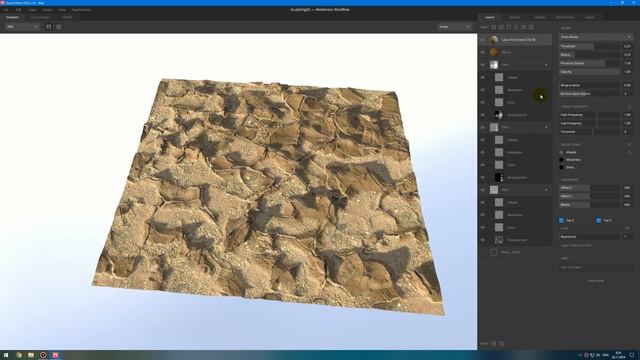The height and width of the screenshot is (360, 640).
Task: Adjust the Rotate slider
Action: click(x=590, y=204)
